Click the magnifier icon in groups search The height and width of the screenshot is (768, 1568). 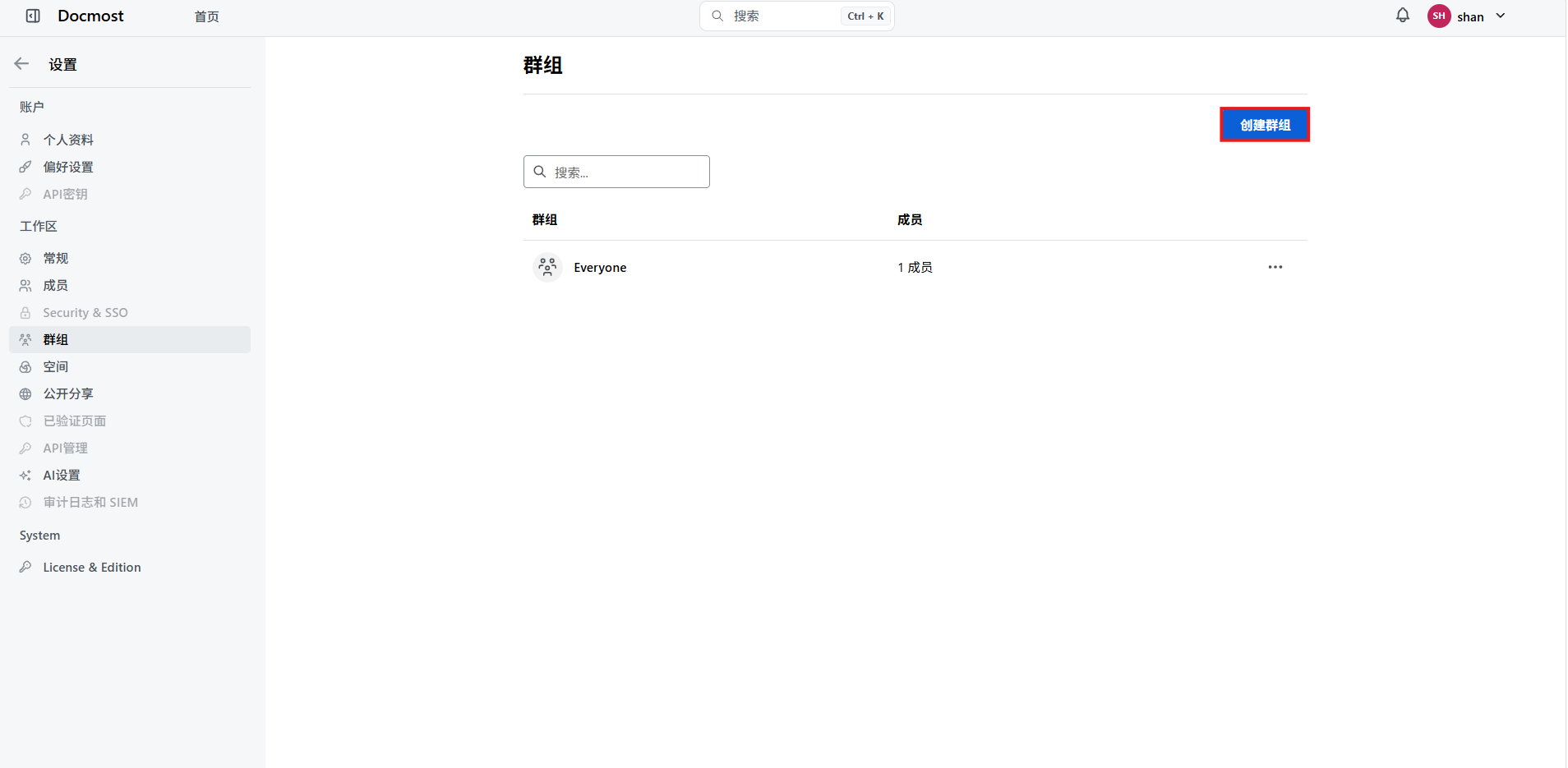pos(540,172)
